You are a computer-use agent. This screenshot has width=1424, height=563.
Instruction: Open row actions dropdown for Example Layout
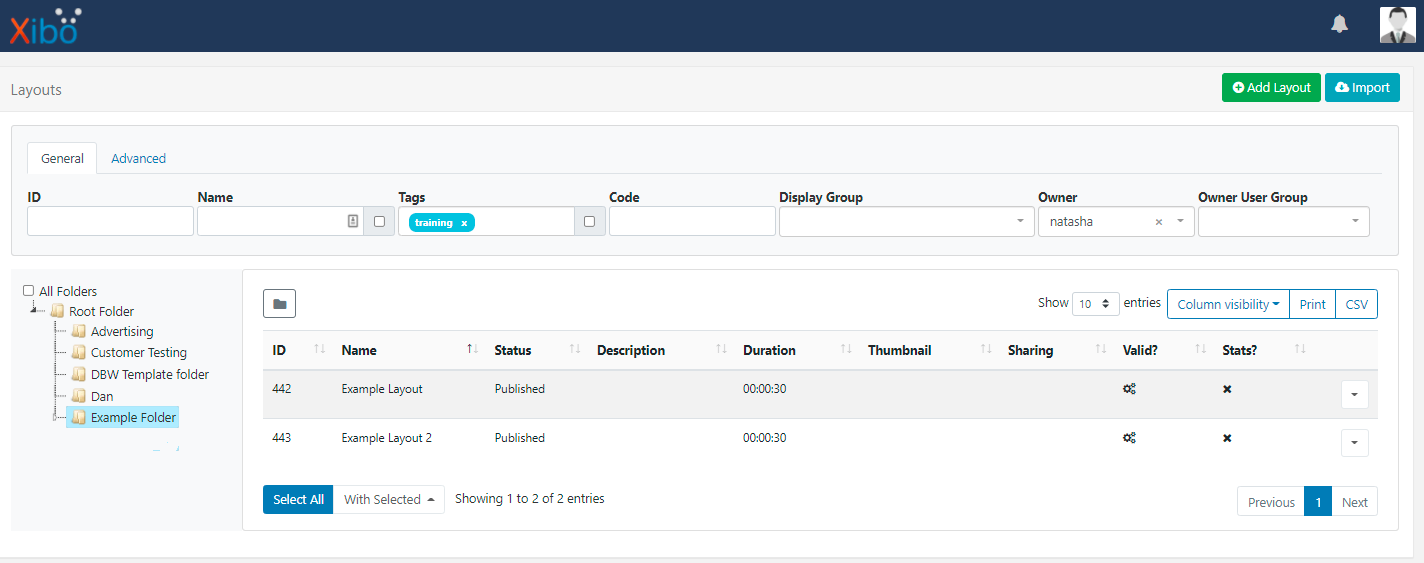[1354, 395]
